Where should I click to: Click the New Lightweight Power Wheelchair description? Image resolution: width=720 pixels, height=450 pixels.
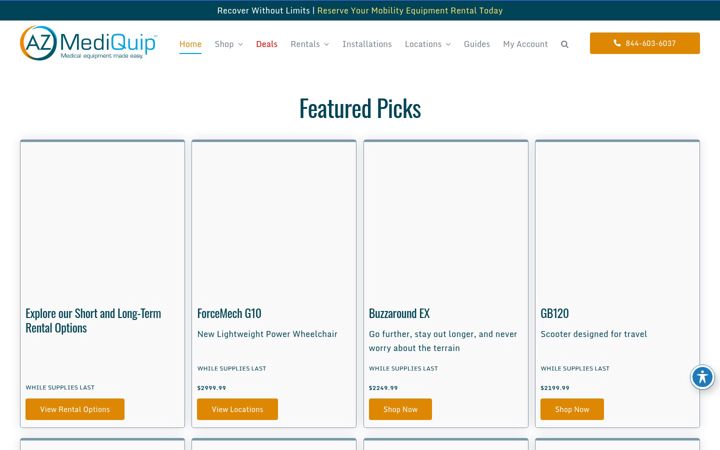(267, 334)
